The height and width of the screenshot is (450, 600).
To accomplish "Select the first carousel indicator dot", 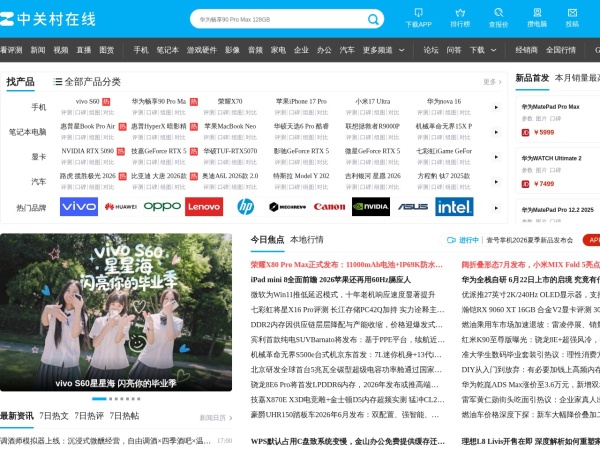I will (99, 399).
